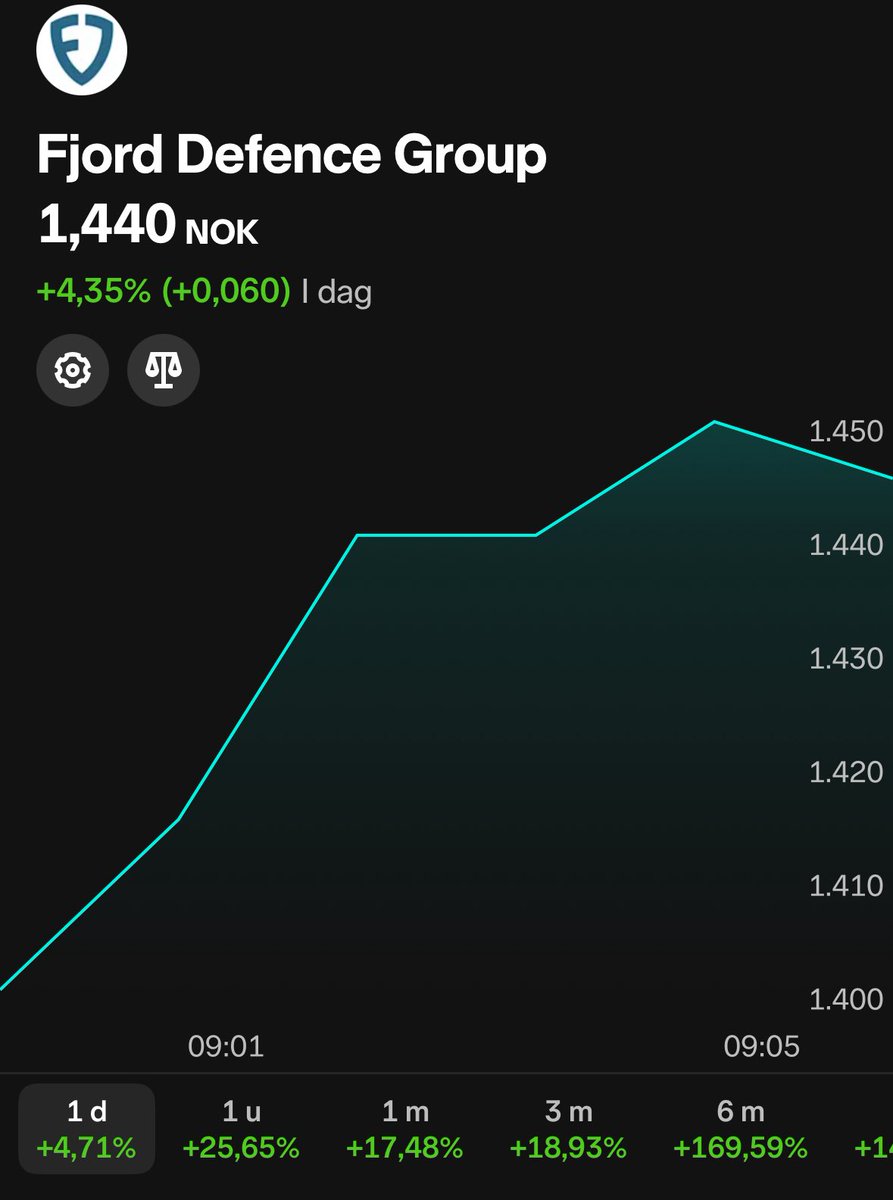Select the 1 d period tab

point(87,1129)
